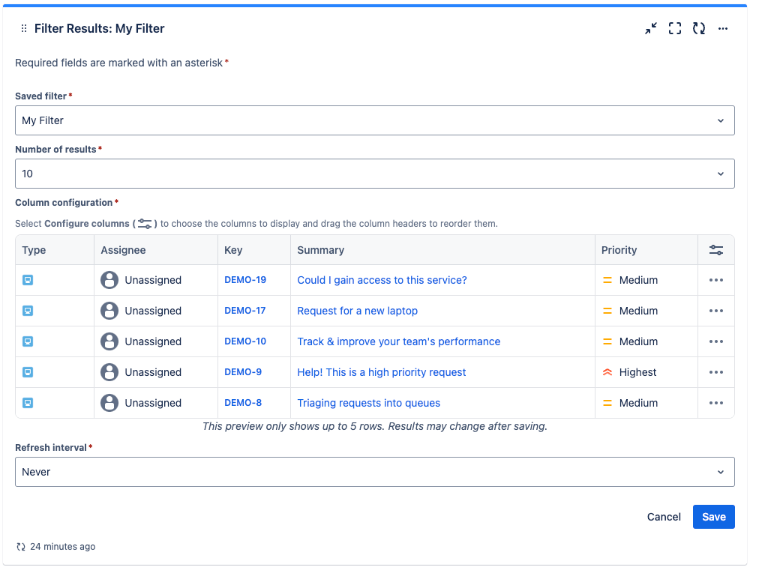The height and width of the screenshot is (566, 757).
Task: Refresh the Filter Results gadget
Action: pyautogui.click(x=699, y=28)
